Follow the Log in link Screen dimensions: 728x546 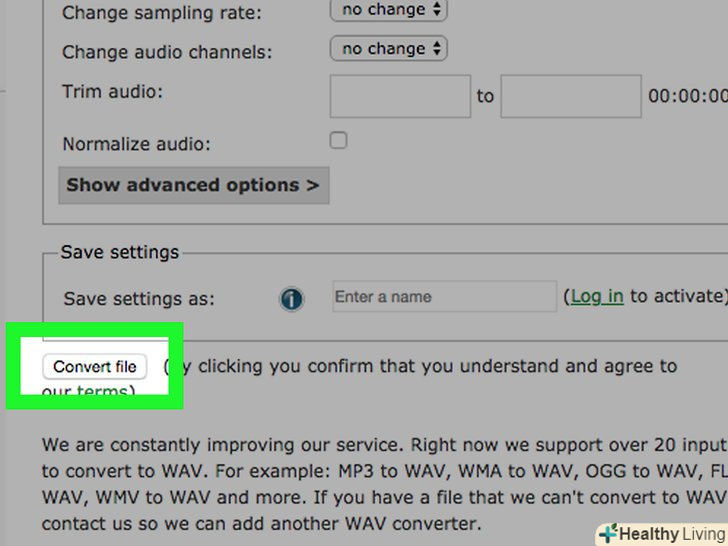click(597, 296)
